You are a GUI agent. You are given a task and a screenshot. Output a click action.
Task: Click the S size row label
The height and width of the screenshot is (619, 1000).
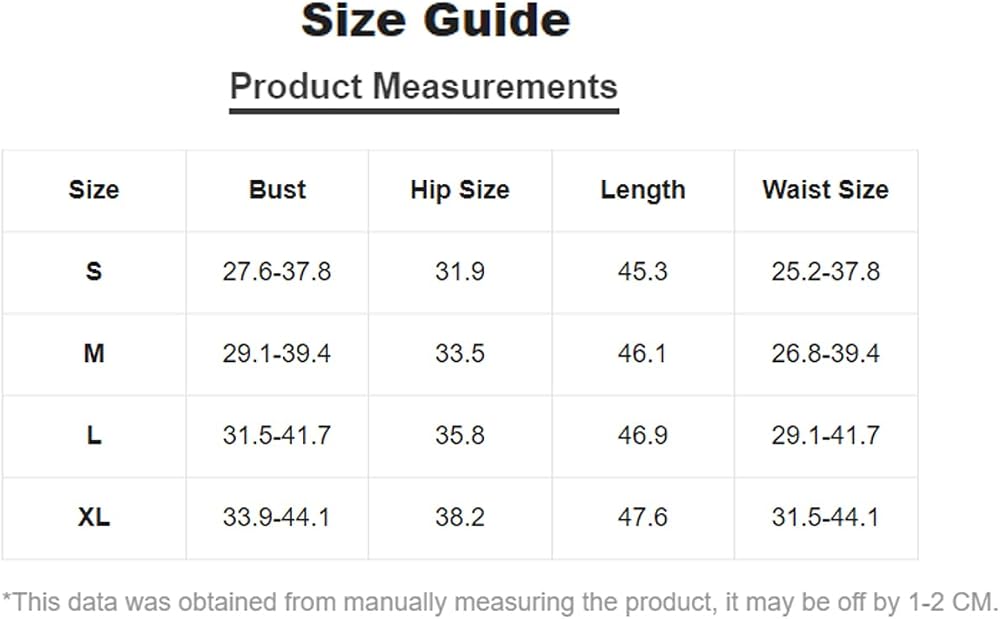(94, 272)
